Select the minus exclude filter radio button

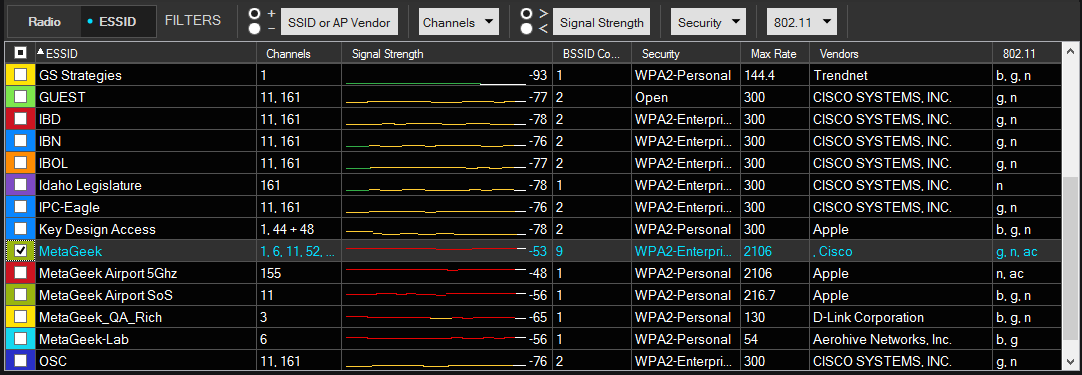[254, 28]
